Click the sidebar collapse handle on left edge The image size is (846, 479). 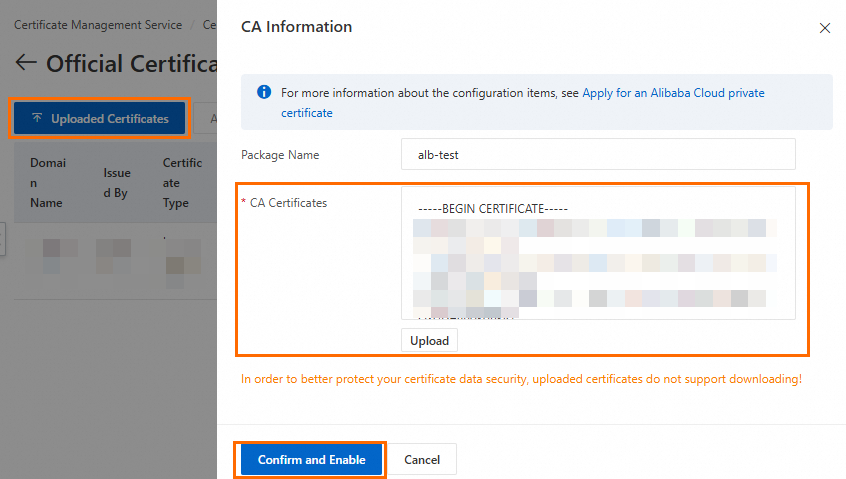coord(3,240)
